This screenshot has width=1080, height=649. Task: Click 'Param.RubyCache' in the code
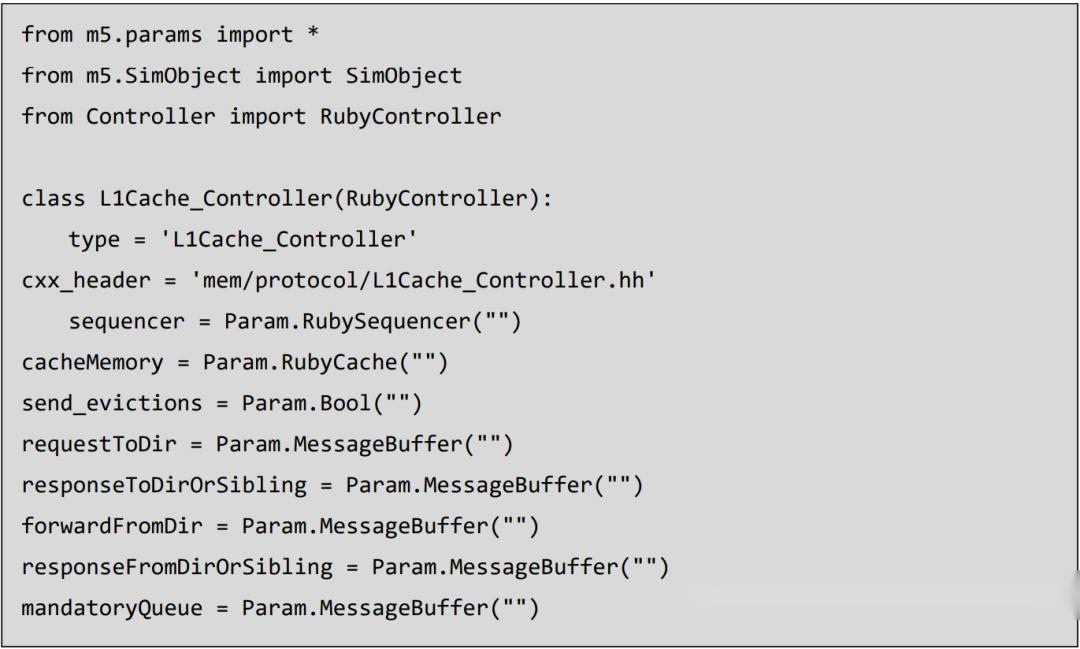(x=300, y=362)
